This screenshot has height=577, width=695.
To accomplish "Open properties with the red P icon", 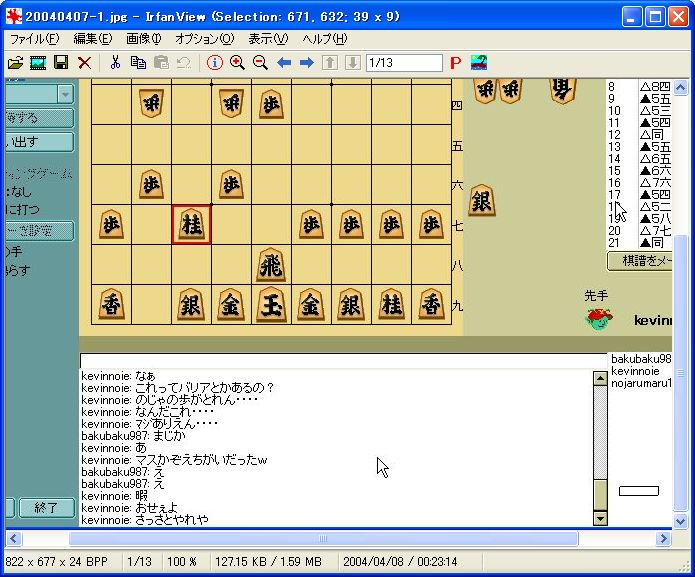I will [455, 63].
